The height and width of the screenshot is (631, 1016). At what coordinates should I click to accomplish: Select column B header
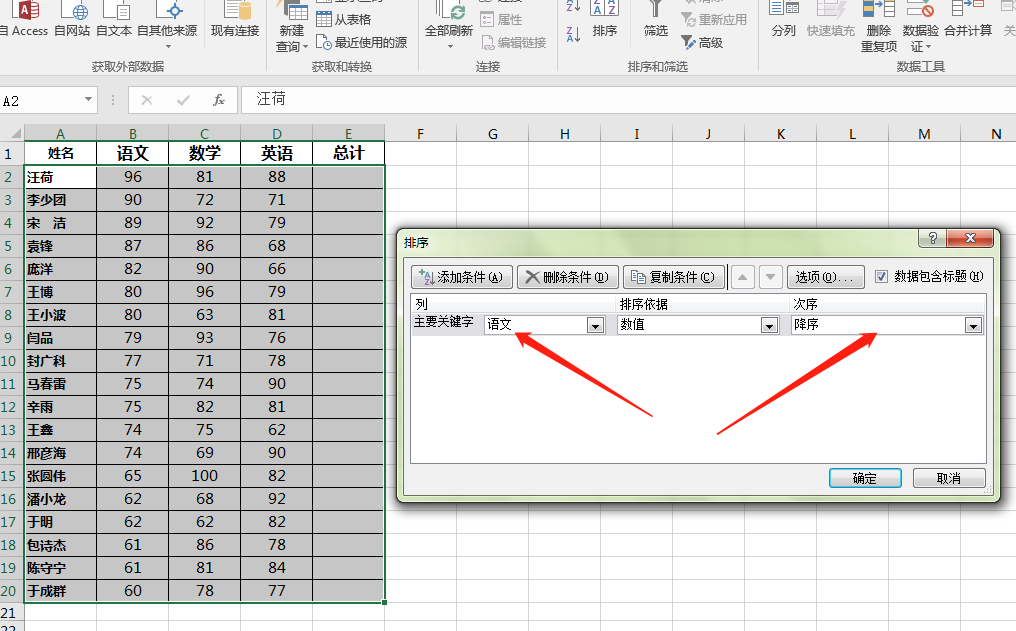[x=132, y=133]
